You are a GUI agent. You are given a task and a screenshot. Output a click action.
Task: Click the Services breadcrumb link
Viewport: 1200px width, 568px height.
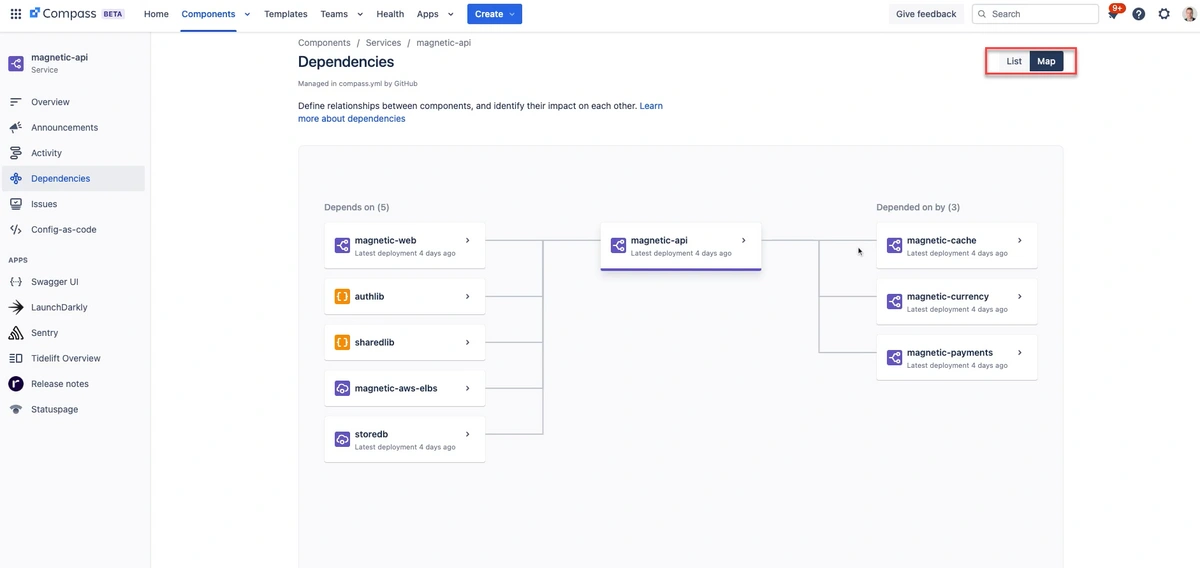coord(383,43)
